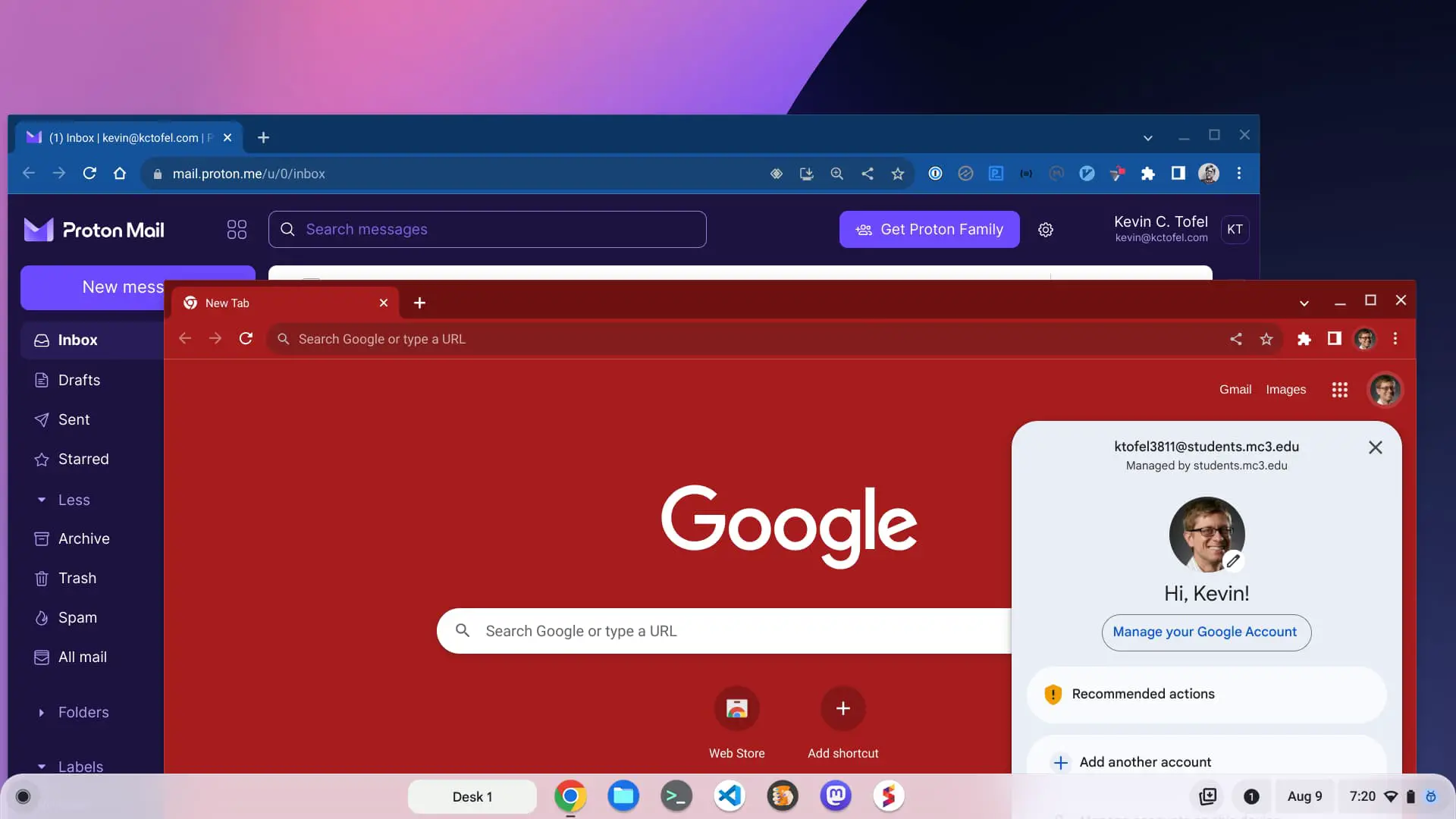Open Desk 1 switcher on shelf
The image size is (1456, 819).
click(x=472, y=796)
